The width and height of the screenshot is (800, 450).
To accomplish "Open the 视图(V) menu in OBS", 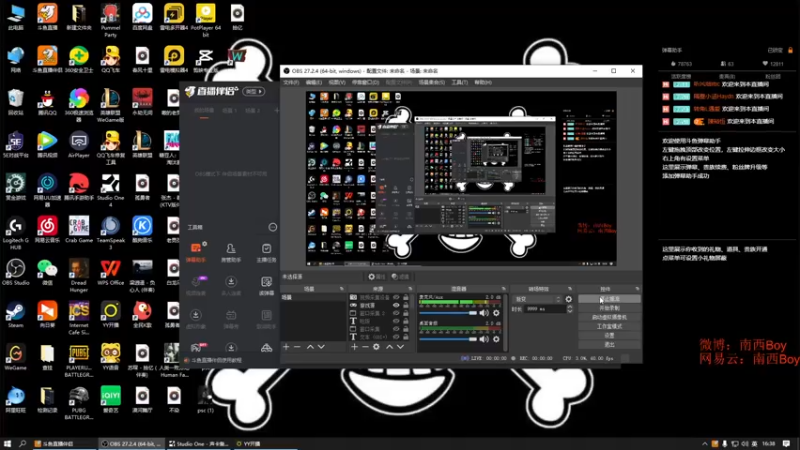I will pyautogui.click(x=337, y=82).
